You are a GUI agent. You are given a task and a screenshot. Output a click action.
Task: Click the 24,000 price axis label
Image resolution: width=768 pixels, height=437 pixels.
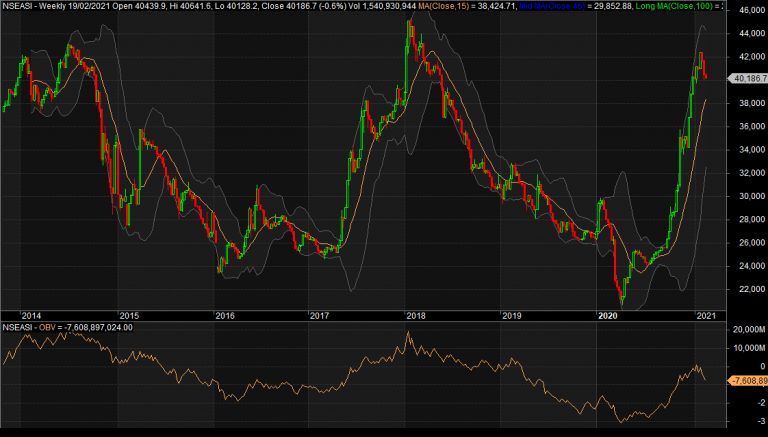(751, 266)
